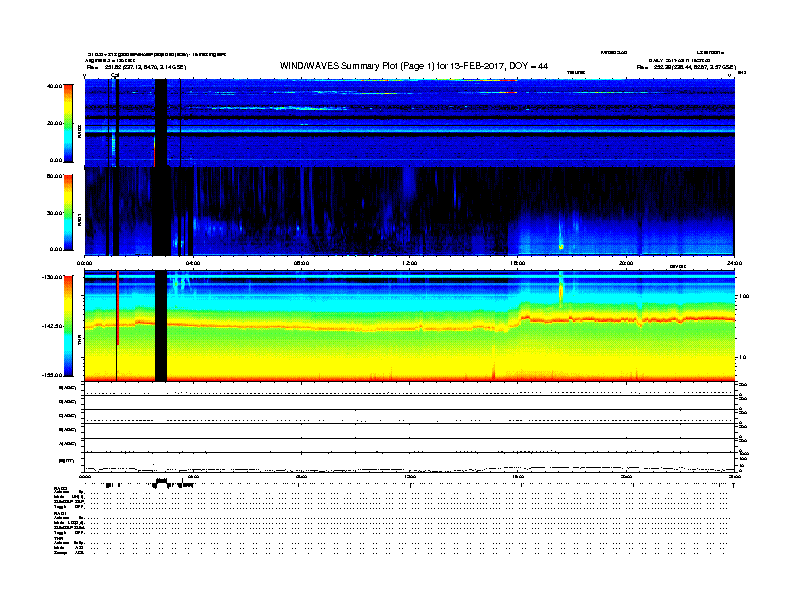The image size is (792, 612).
Task: Click 00:00 below the RAD1 spectrogram
Action: 84,263
